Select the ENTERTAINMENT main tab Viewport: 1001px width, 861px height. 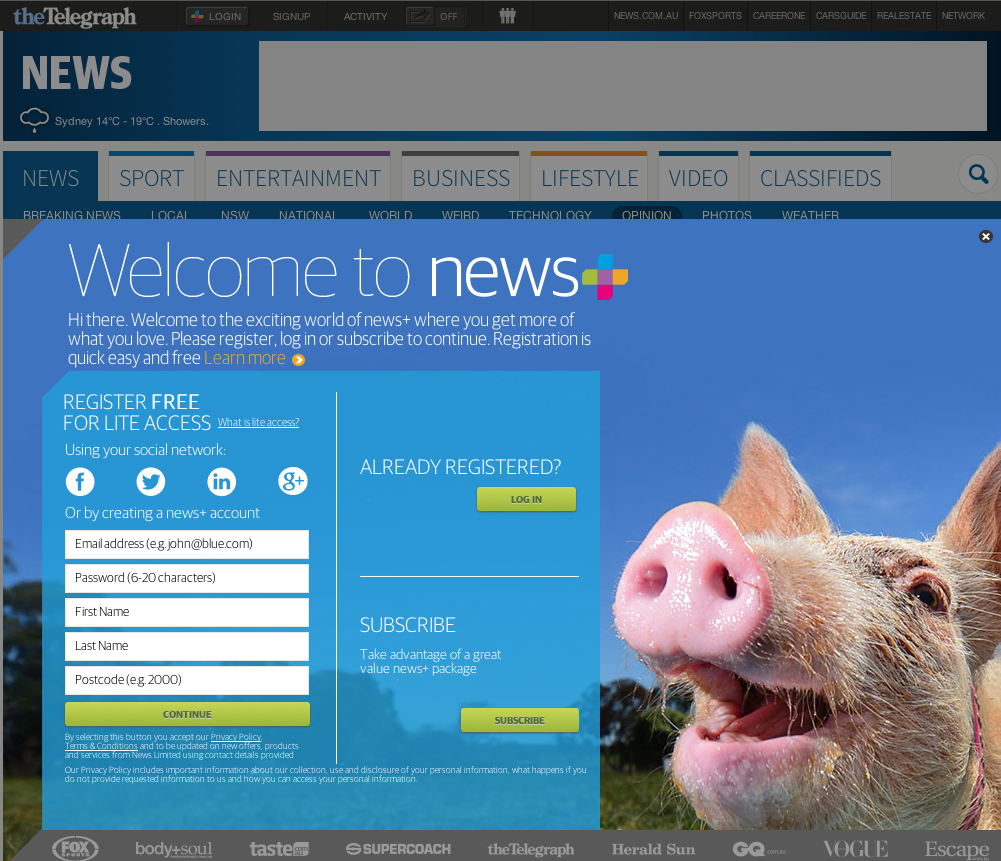coord(298,177)
